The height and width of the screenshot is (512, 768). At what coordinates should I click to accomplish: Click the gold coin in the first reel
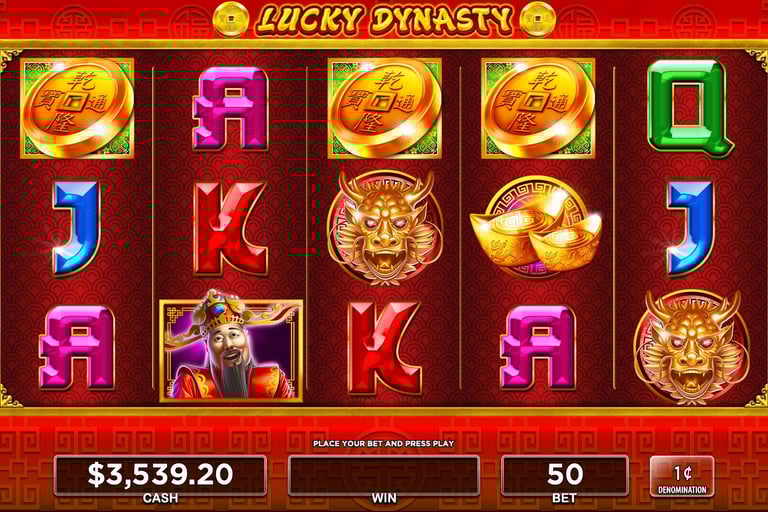coord(77,108)
